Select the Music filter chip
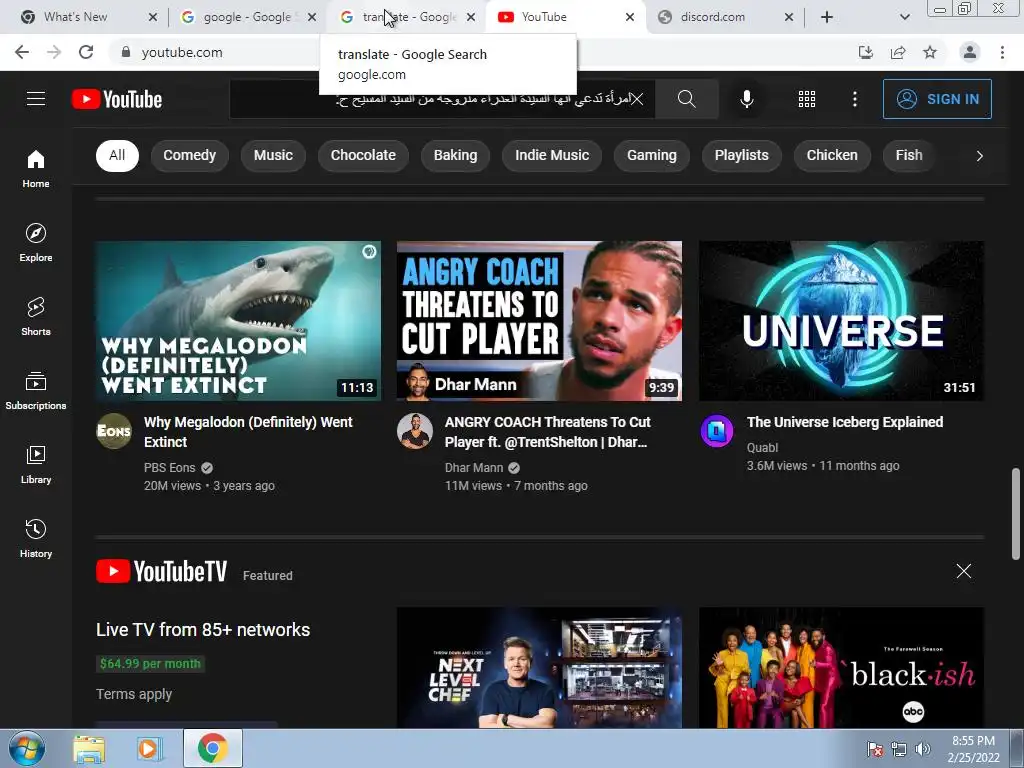This screenshot has width=1024, height=768. [x=273, y=155]
